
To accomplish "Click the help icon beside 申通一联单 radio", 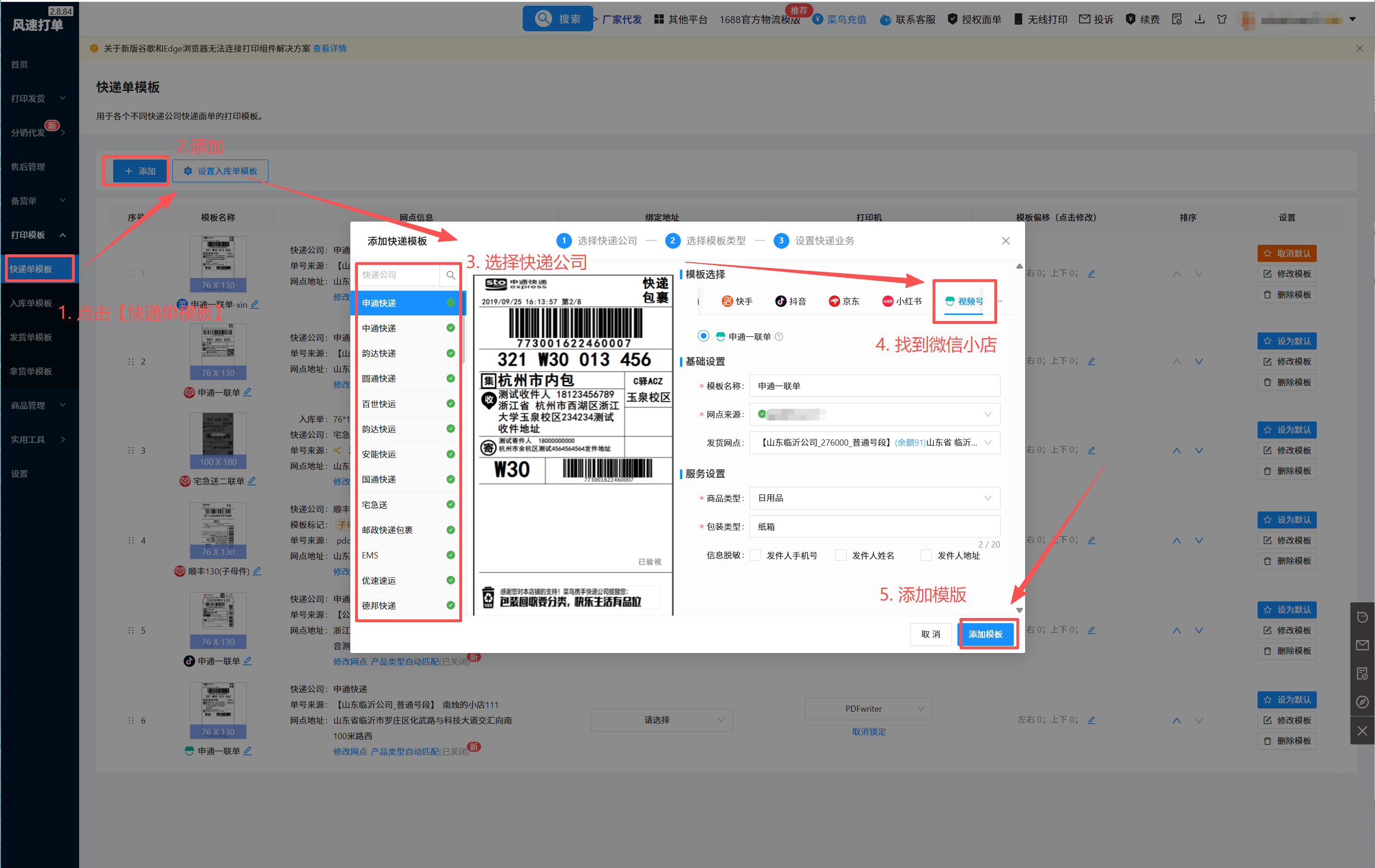I will [779, 337].
